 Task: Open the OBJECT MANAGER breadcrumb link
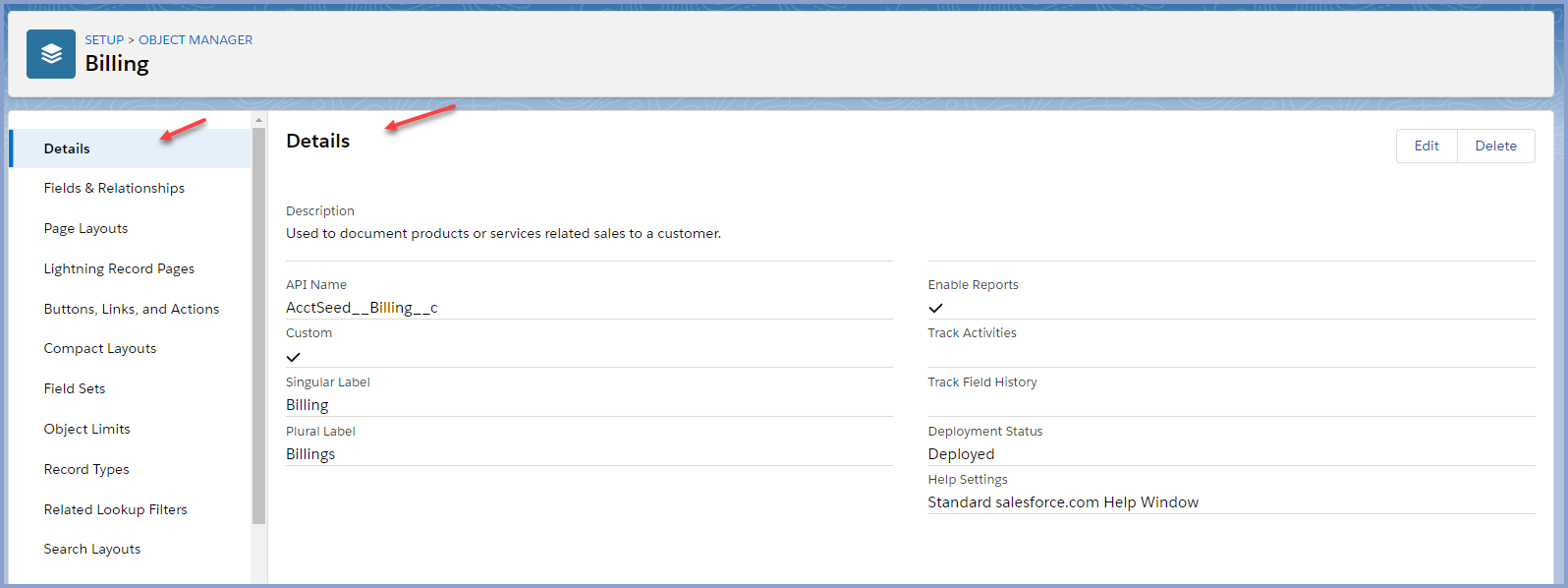pyautogui.click(x=196, y=40)
